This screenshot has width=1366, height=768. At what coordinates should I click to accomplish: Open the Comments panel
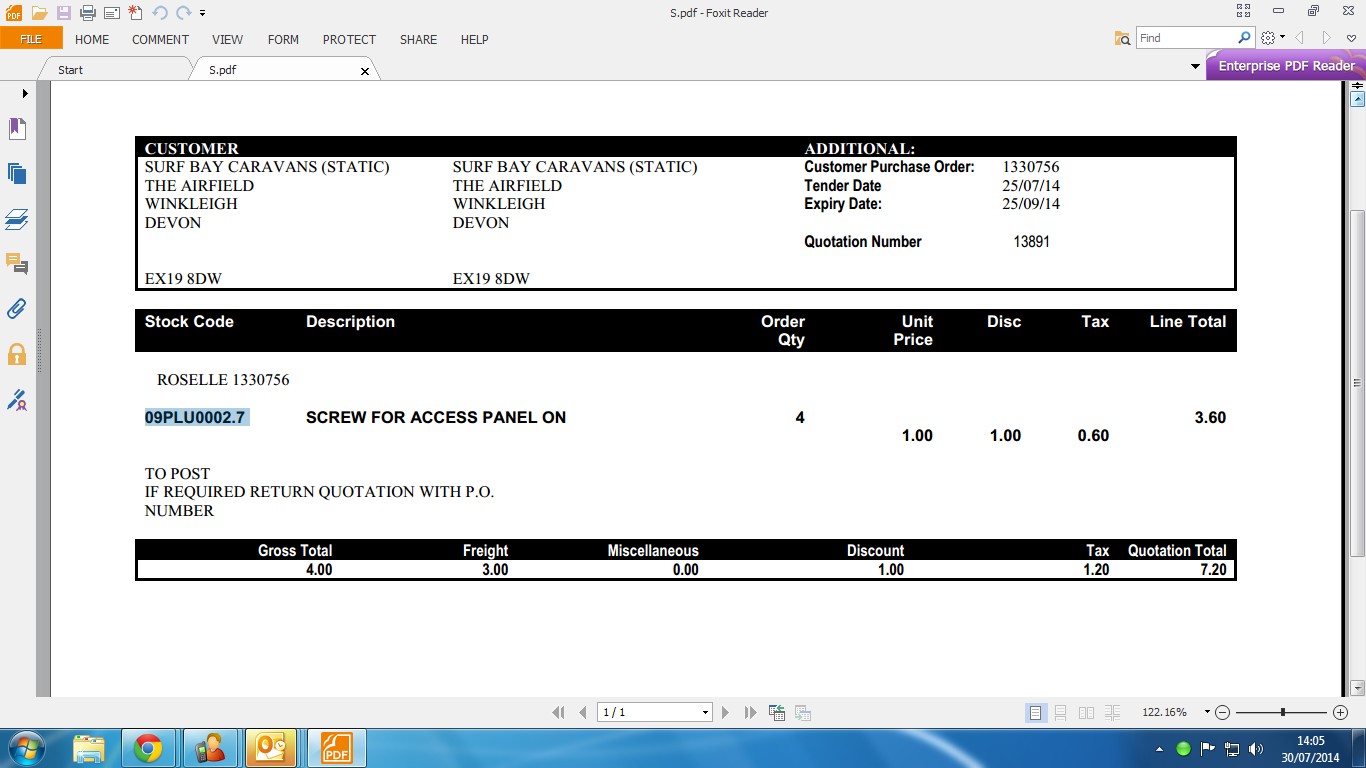click(x=17, y=264)
